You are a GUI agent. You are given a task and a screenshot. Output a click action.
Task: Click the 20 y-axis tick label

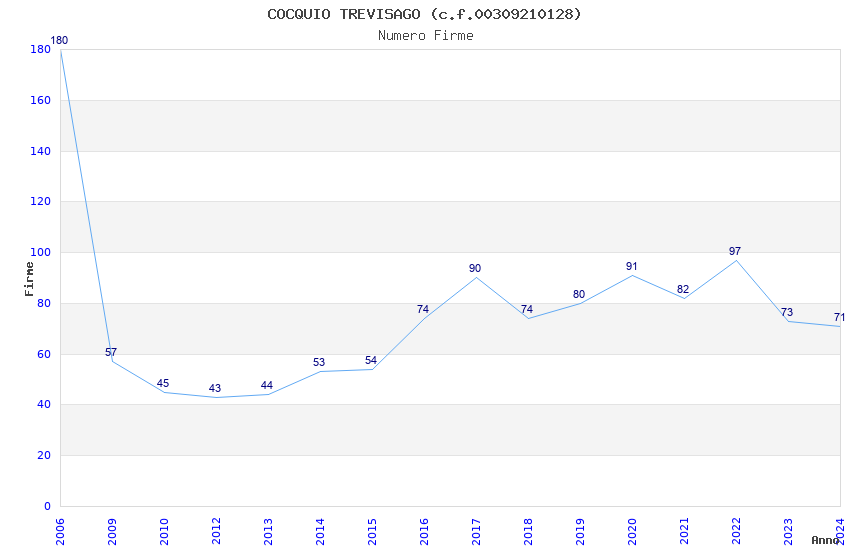pyautogui.click(x=44, y=455)
